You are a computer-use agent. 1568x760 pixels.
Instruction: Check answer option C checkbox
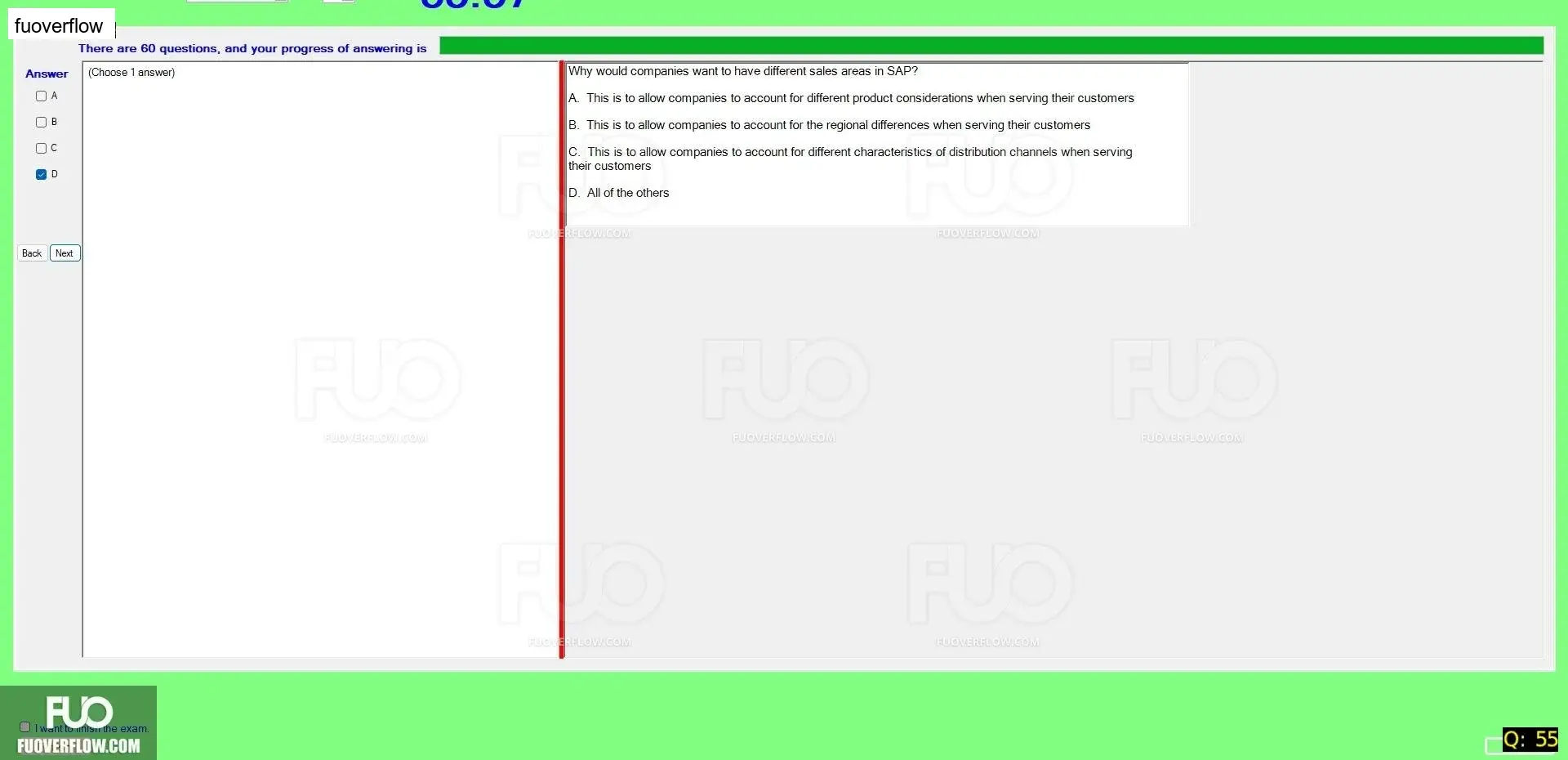point(41,149)
